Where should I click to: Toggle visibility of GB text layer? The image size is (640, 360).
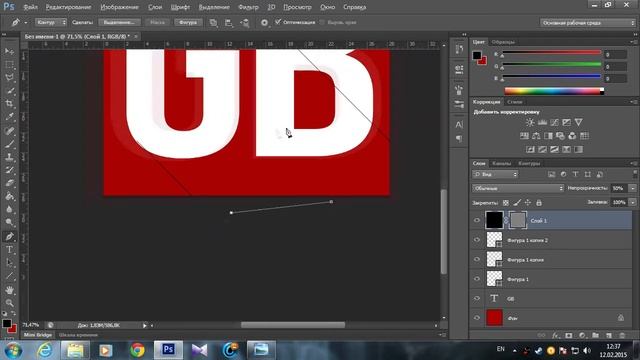[x=477, y=298]
